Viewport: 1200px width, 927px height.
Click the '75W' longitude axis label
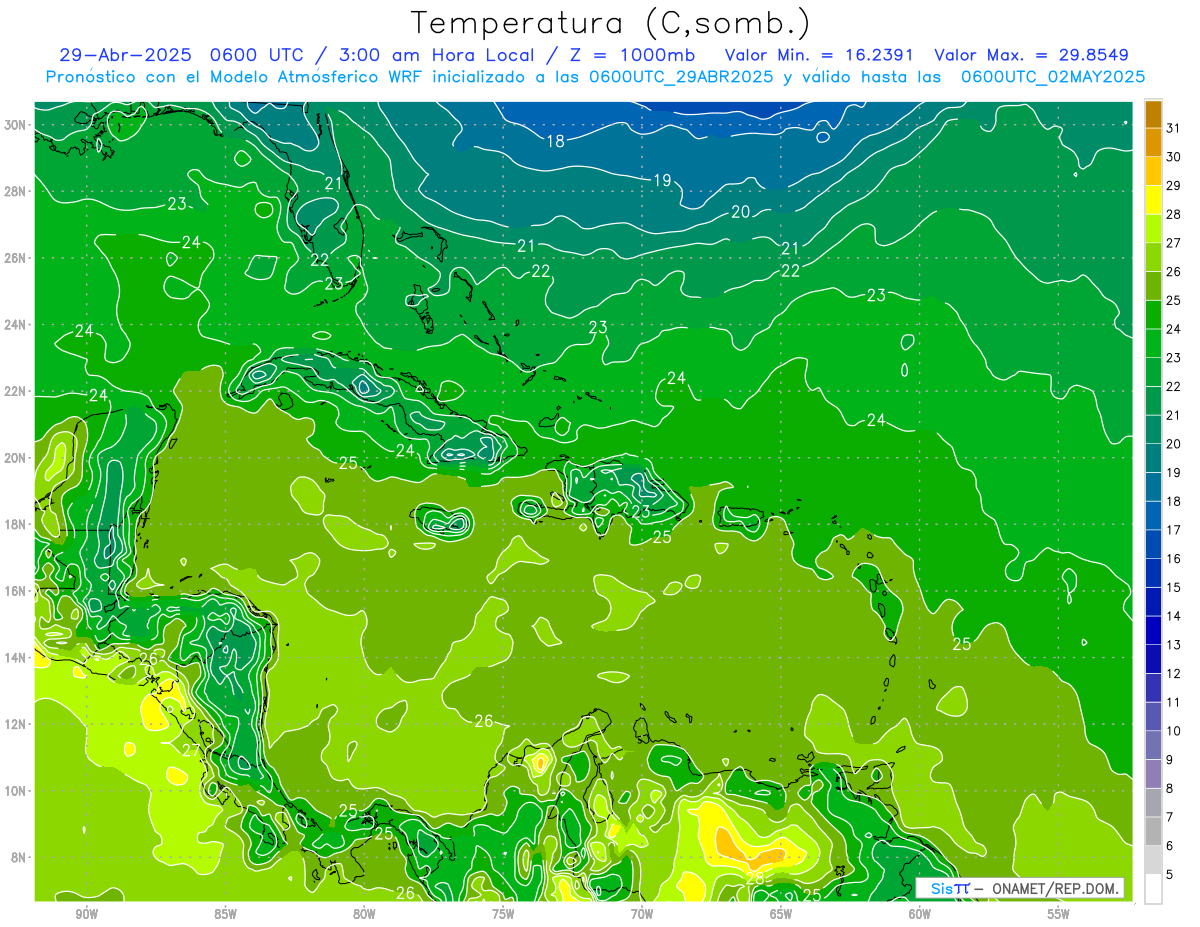tap(503, 914)
